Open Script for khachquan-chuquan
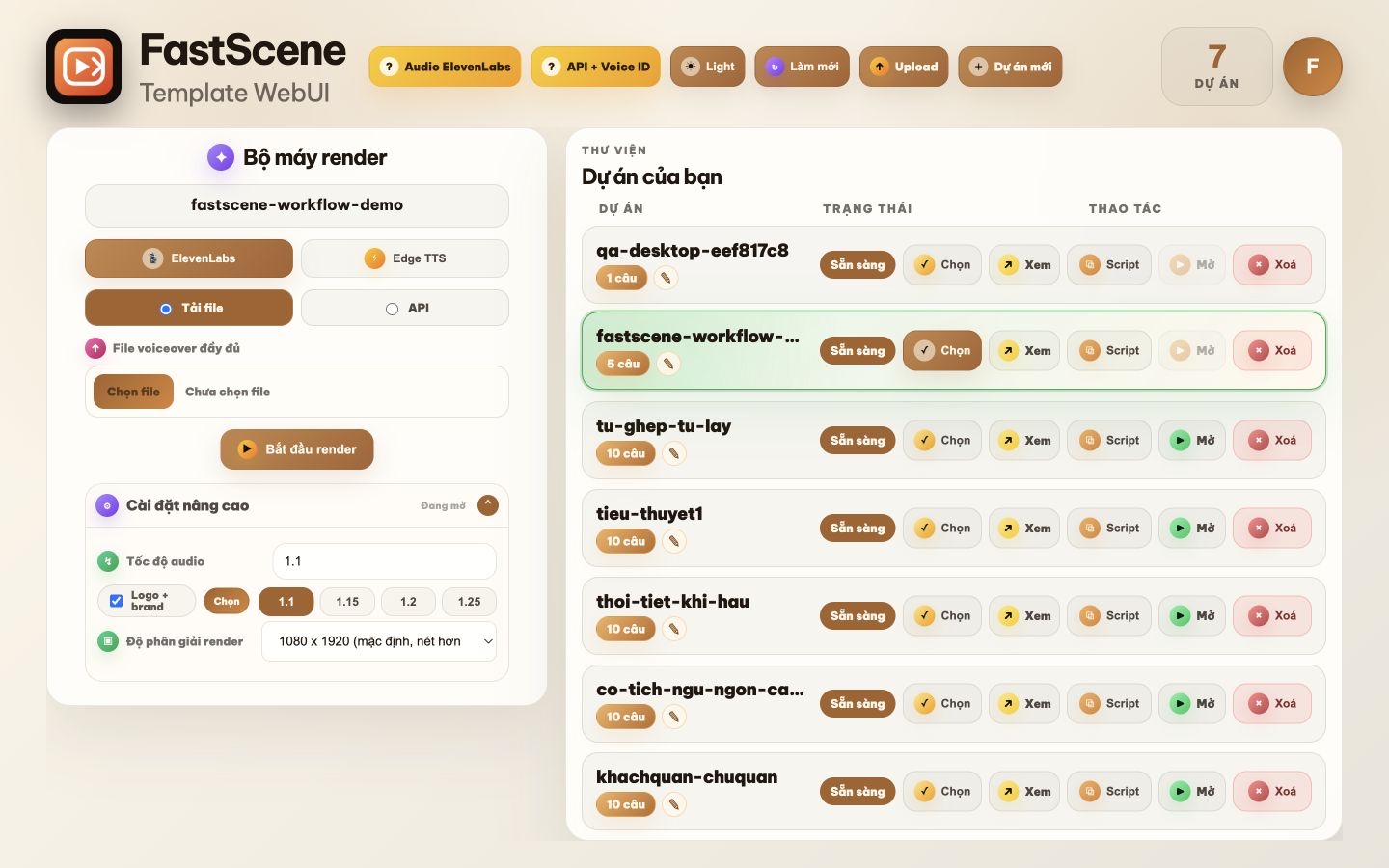Image resolution: width=1389 pixels, height=868 pixels. [x=1109, y=792]
